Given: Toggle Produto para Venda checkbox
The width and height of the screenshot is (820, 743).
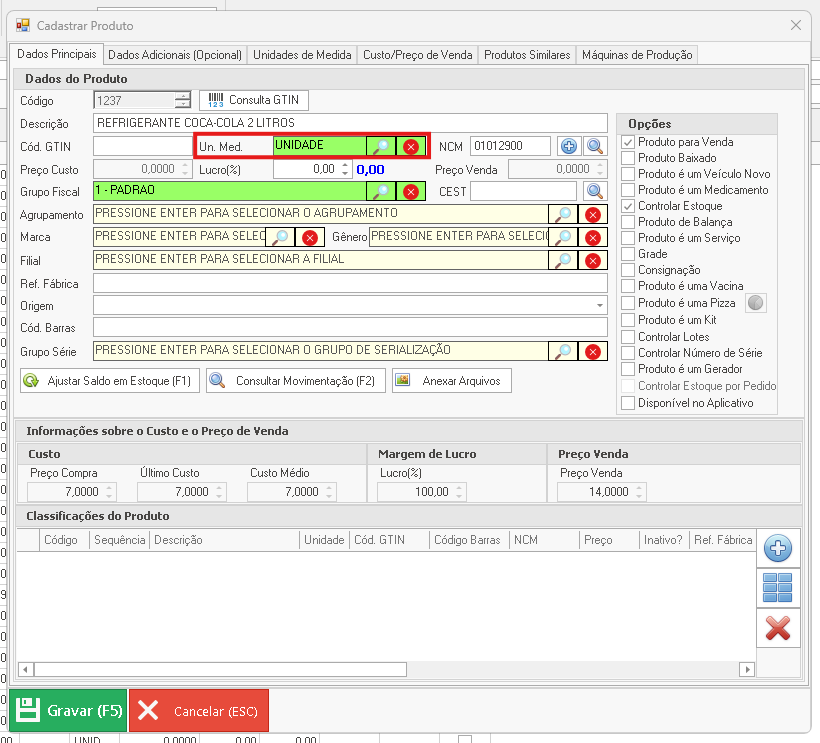Looking at the screenshot, I should point(628,142).
